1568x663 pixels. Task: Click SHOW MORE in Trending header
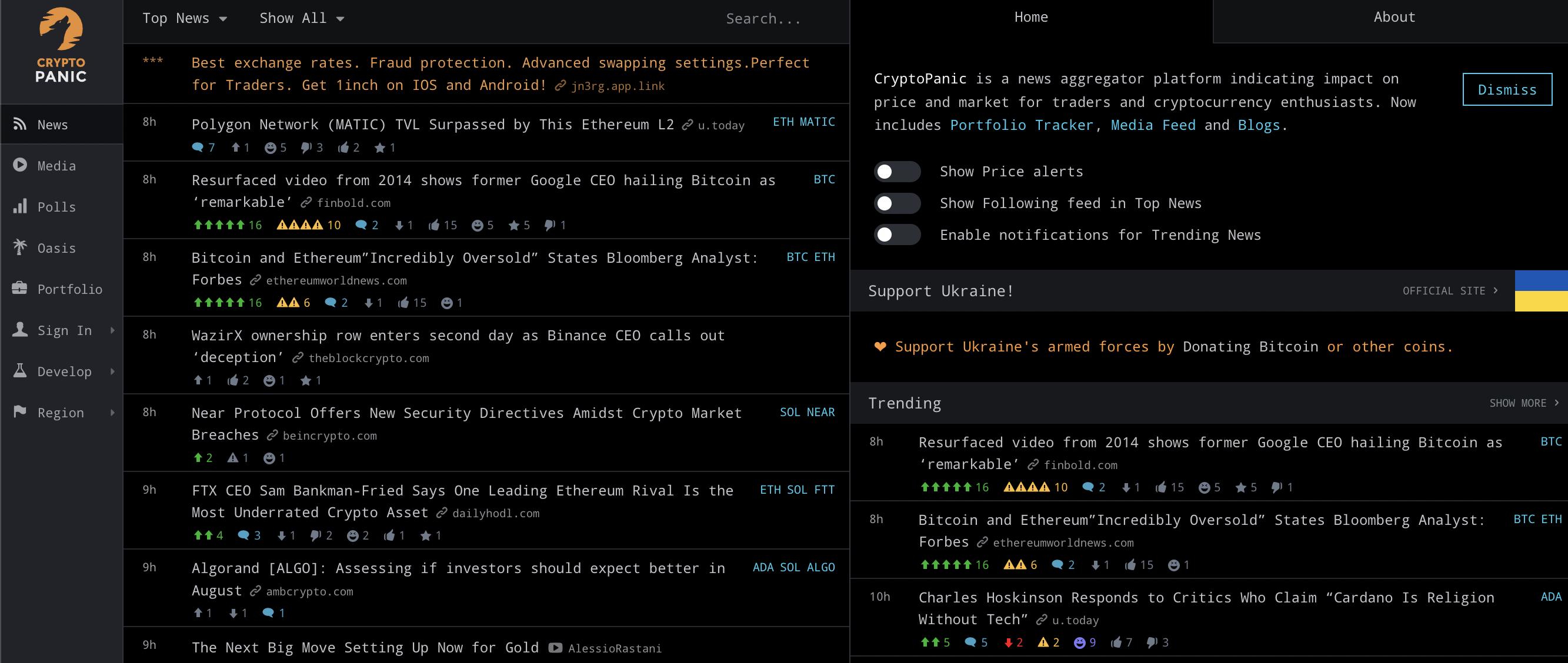(1523, 403)
